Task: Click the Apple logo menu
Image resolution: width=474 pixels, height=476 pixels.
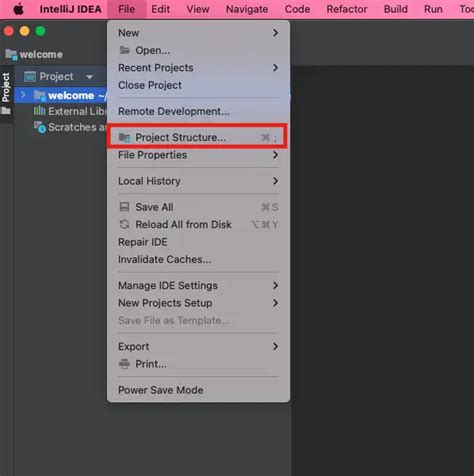Action: (19, 9)
